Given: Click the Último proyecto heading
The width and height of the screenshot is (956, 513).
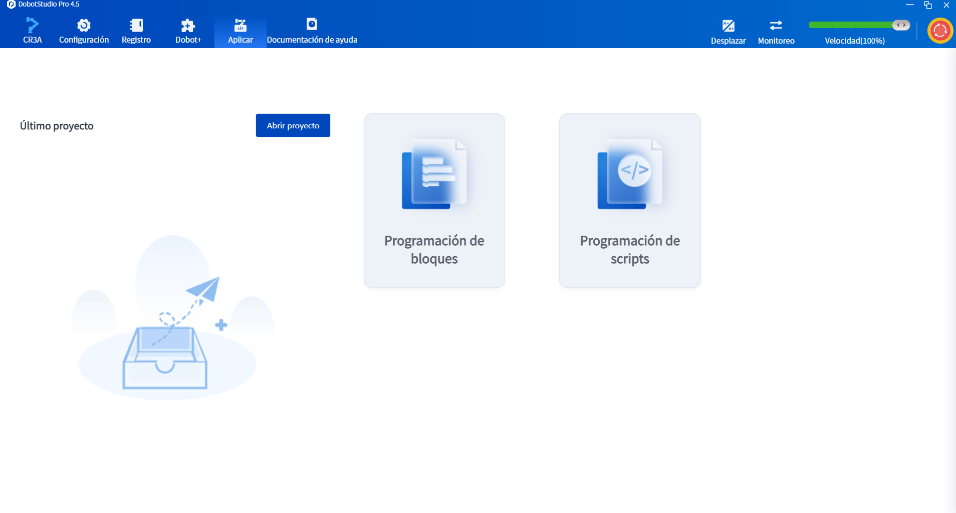Looking at the screenshot, I should pos(57,126).
